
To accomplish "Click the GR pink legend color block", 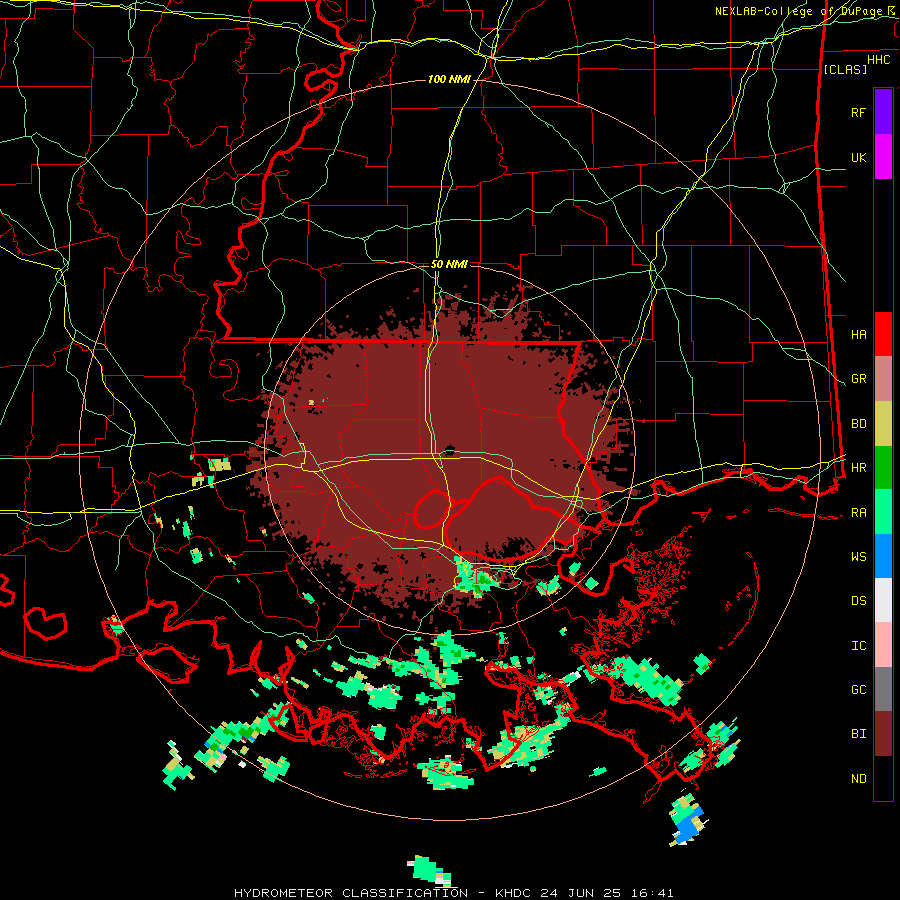I will coord(883,379).
